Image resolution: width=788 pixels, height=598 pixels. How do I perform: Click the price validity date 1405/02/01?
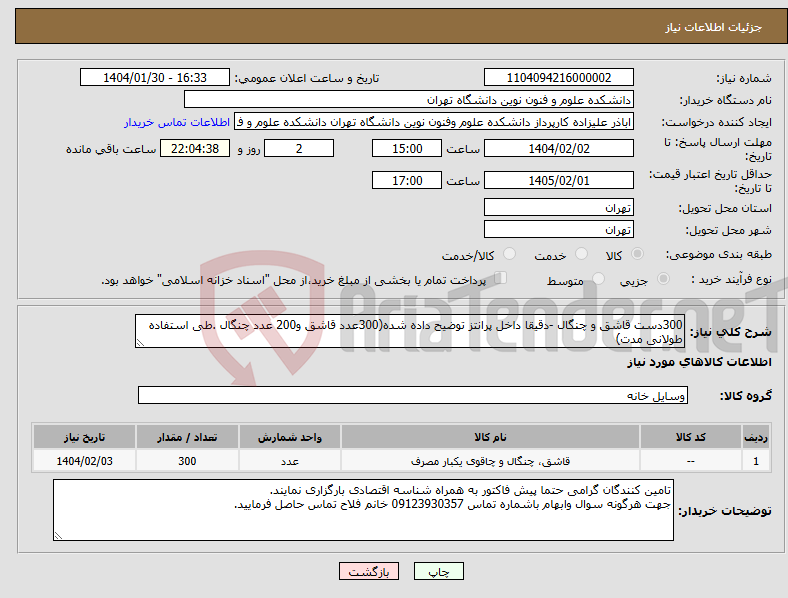pyautogui.click(x=559, y=180)
